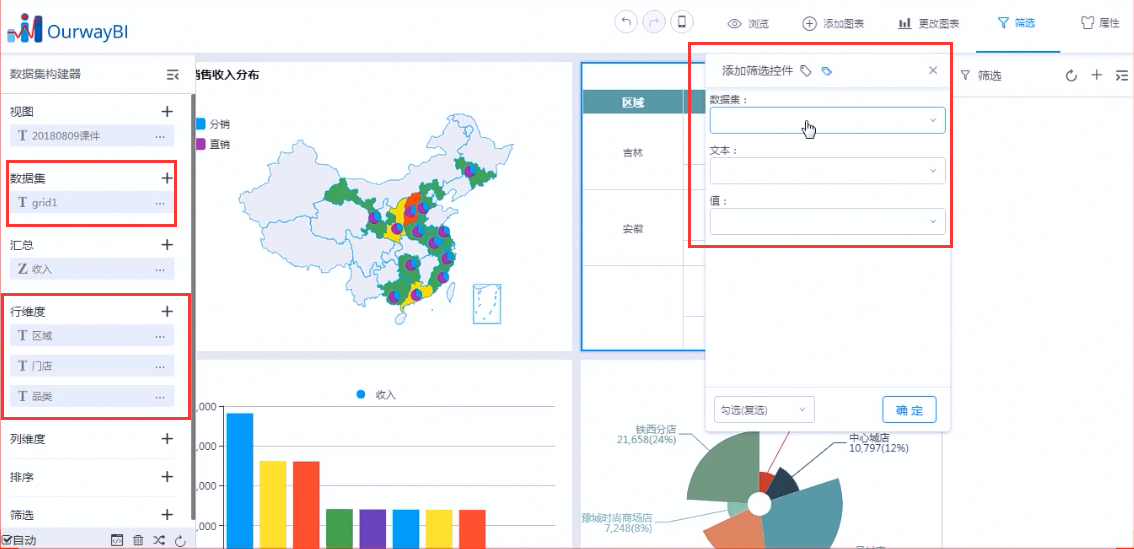The image size is (1134, 549).
Task: Add a new 排序 rule
Action: [167, 477]
